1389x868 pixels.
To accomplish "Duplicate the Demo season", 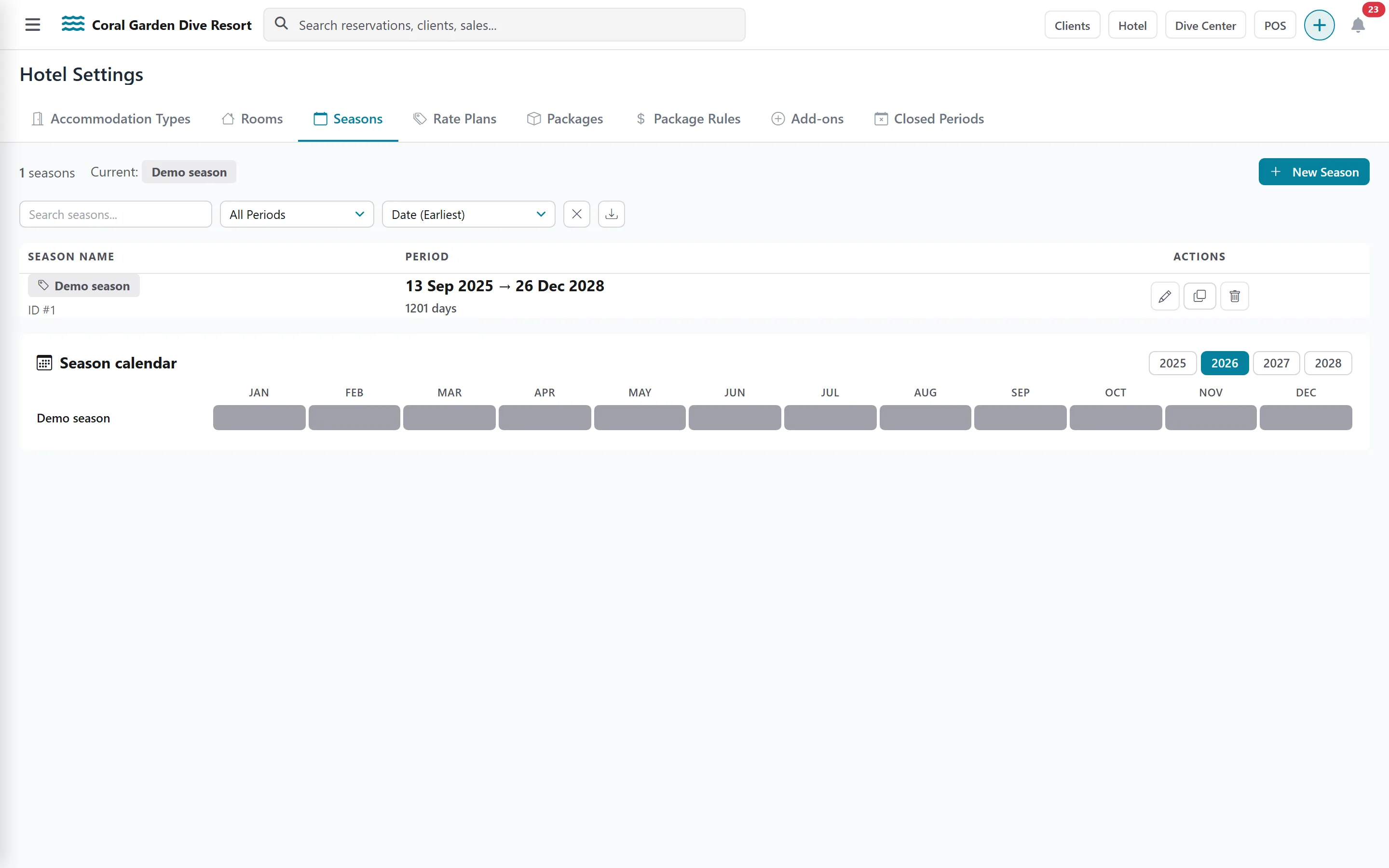I will point(1199,296).
